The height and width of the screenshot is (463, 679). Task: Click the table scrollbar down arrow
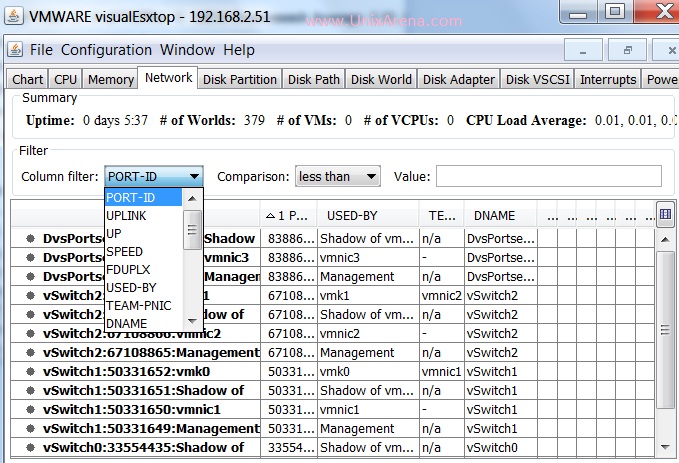click(x=666, y=447)
